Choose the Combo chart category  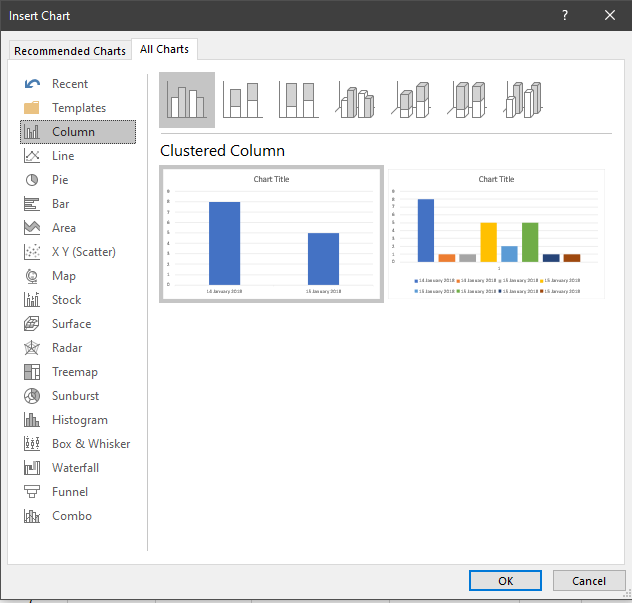click(x=78, y=516)
